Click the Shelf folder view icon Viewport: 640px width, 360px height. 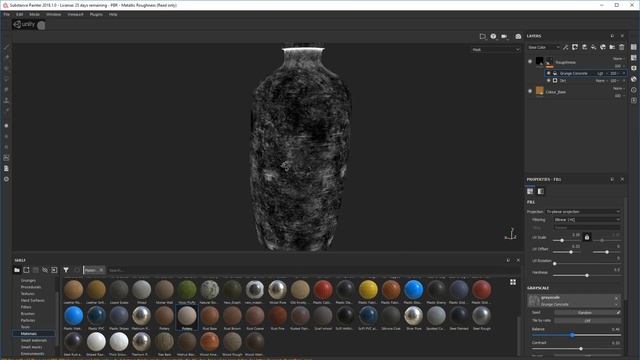pyautogui.click(x=17, y=270)
